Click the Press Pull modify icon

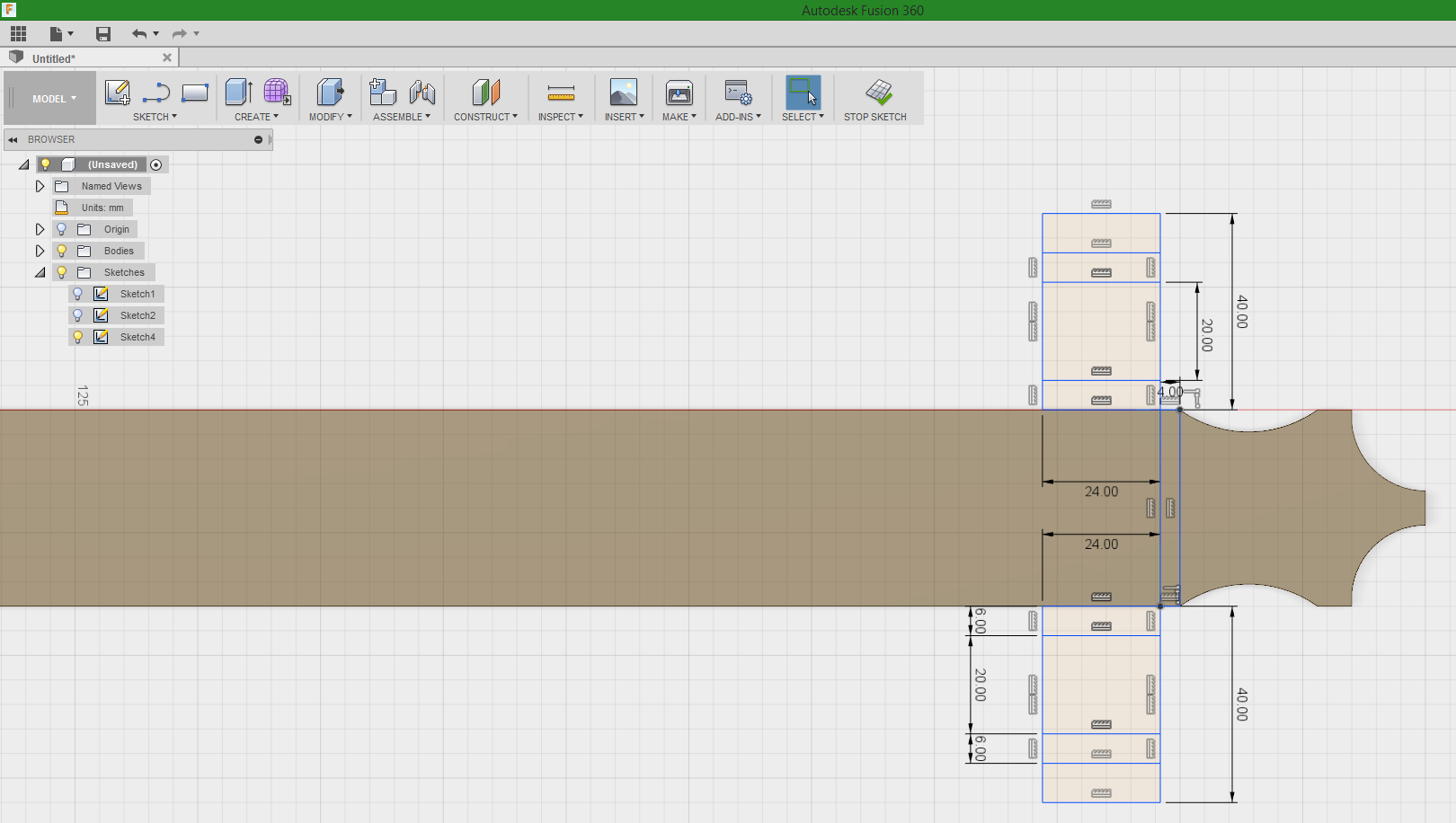tap(331, 92)
